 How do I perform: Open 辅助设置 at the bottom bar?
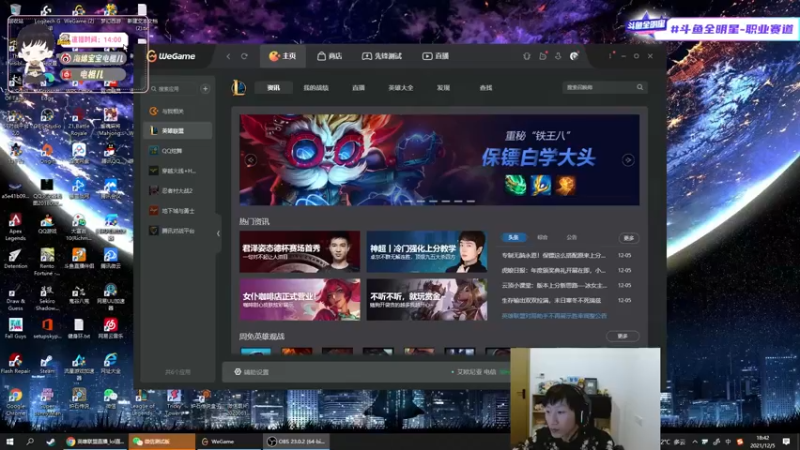(252, 372)
